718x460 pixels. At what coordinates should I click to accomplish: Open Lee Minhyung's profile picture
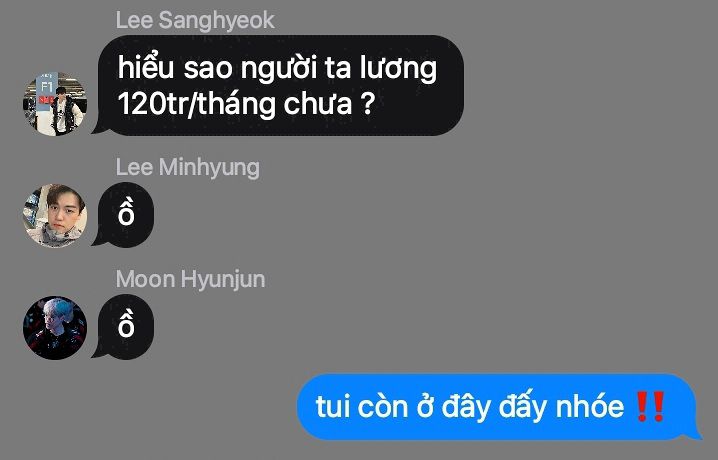[x=55, y=216]
